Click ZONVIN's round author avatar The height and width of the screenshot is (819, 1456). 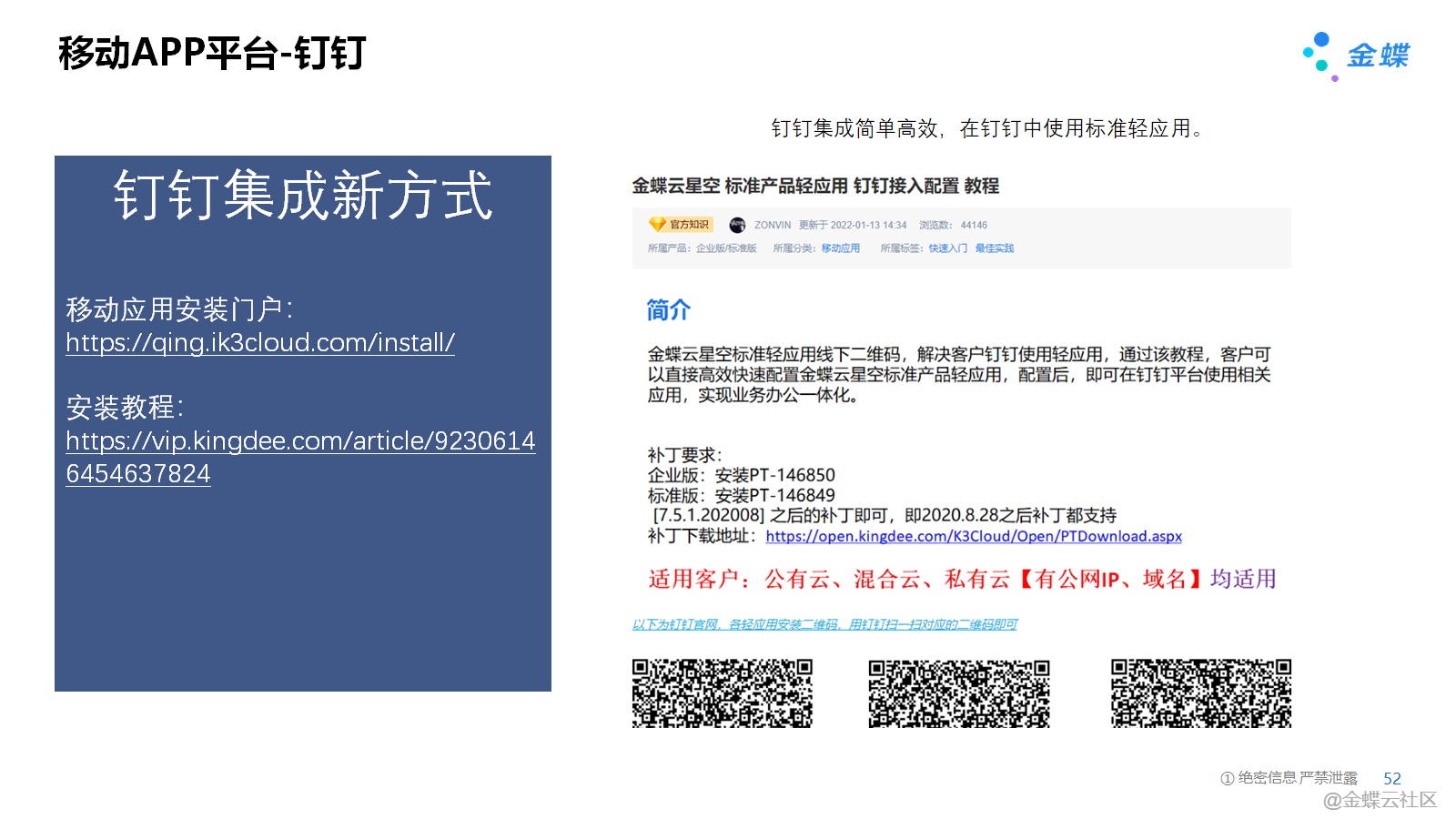(737, 225)
